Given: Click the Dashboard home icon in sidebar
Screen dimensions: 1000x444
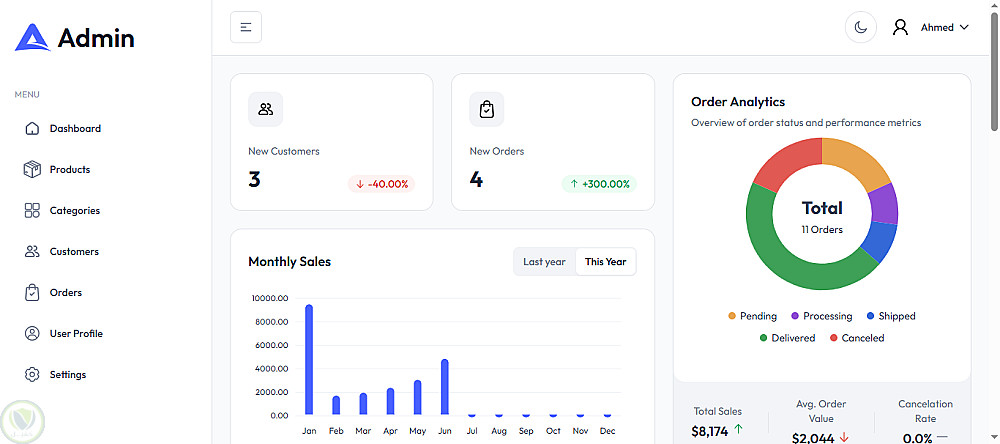Looking at the screenshot, I should (32, 129).
